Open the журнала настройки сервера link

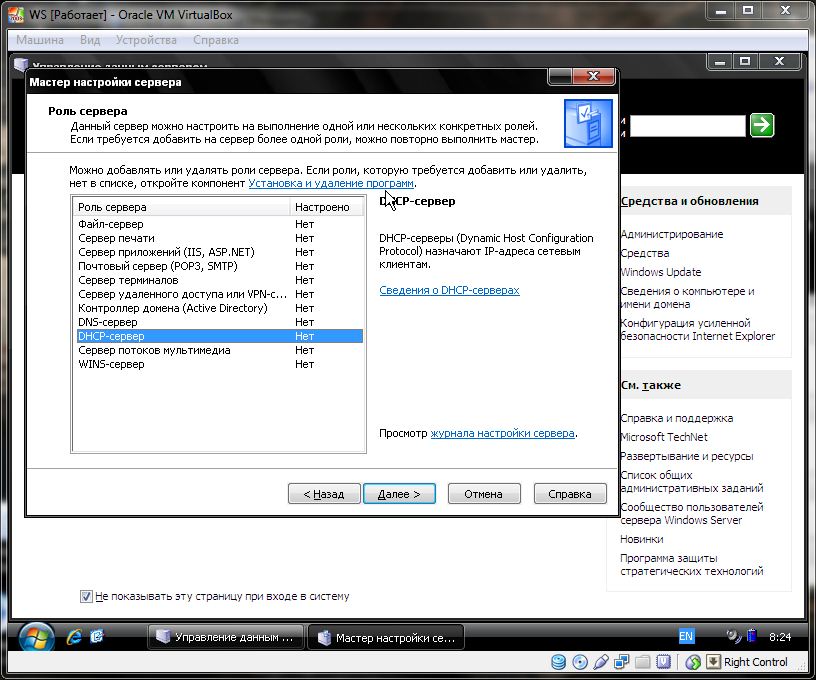502,433
